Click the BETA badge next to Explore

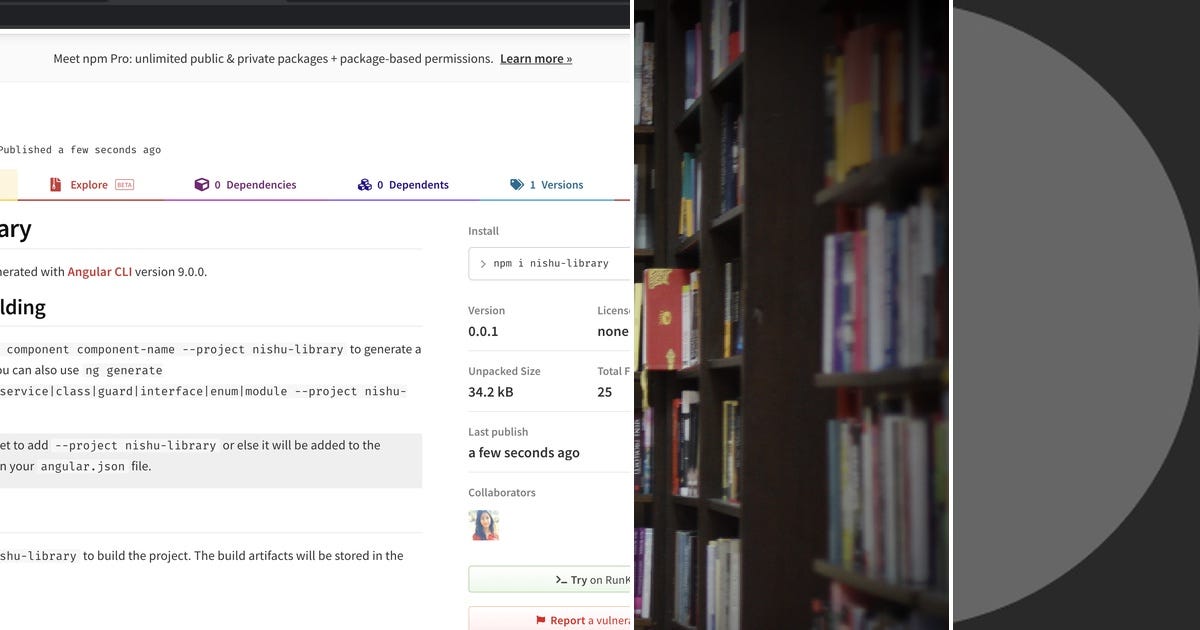coord(123,184)
